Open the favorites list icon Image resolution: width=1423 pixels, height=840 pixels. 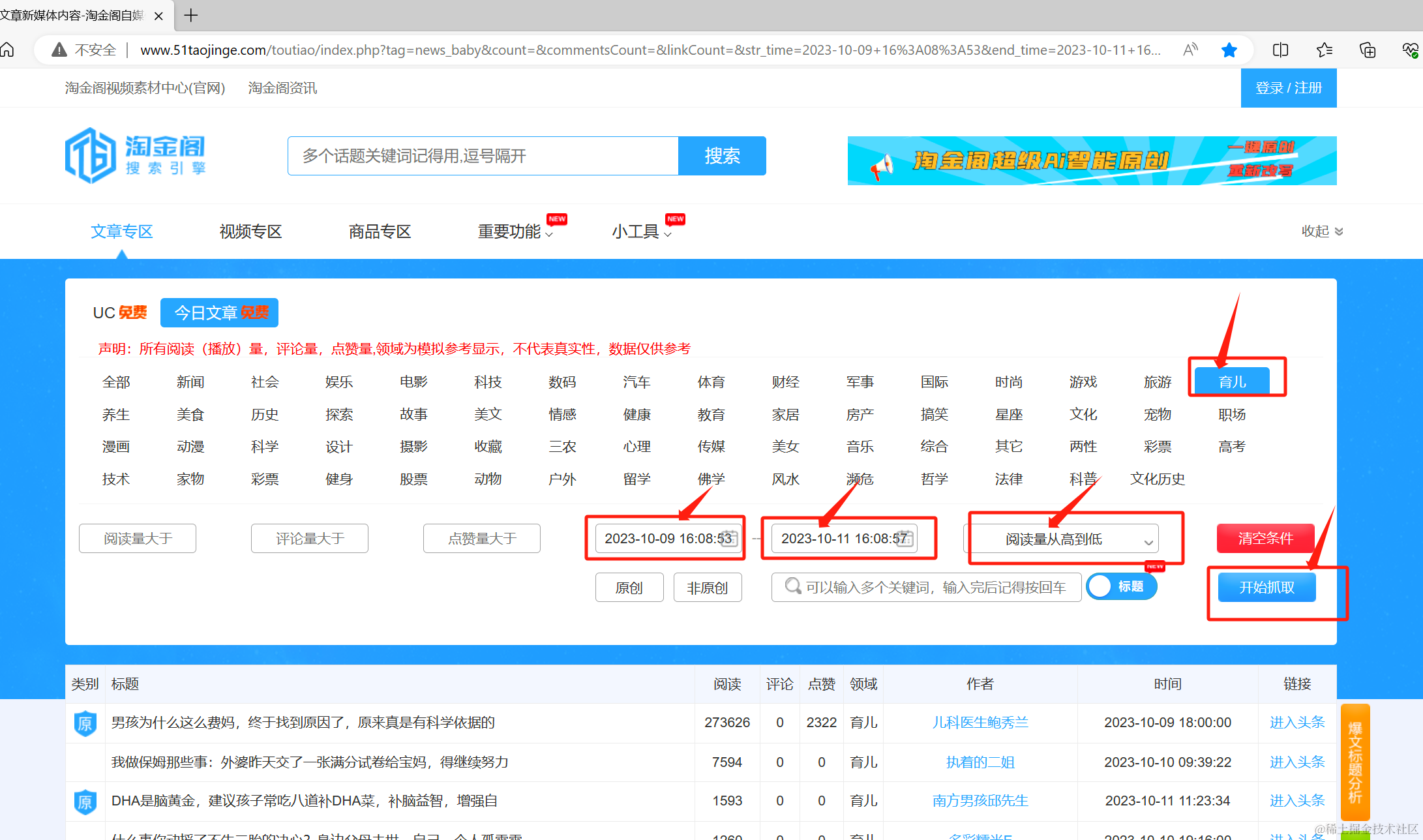pyautogui.click(x=1324, y=50)
